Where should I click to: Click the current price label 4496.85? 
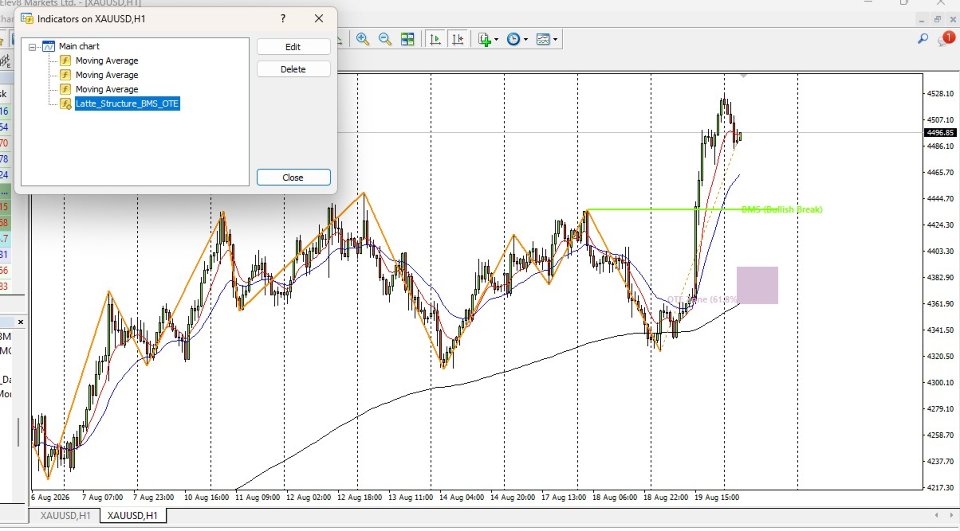pos(940,132)
